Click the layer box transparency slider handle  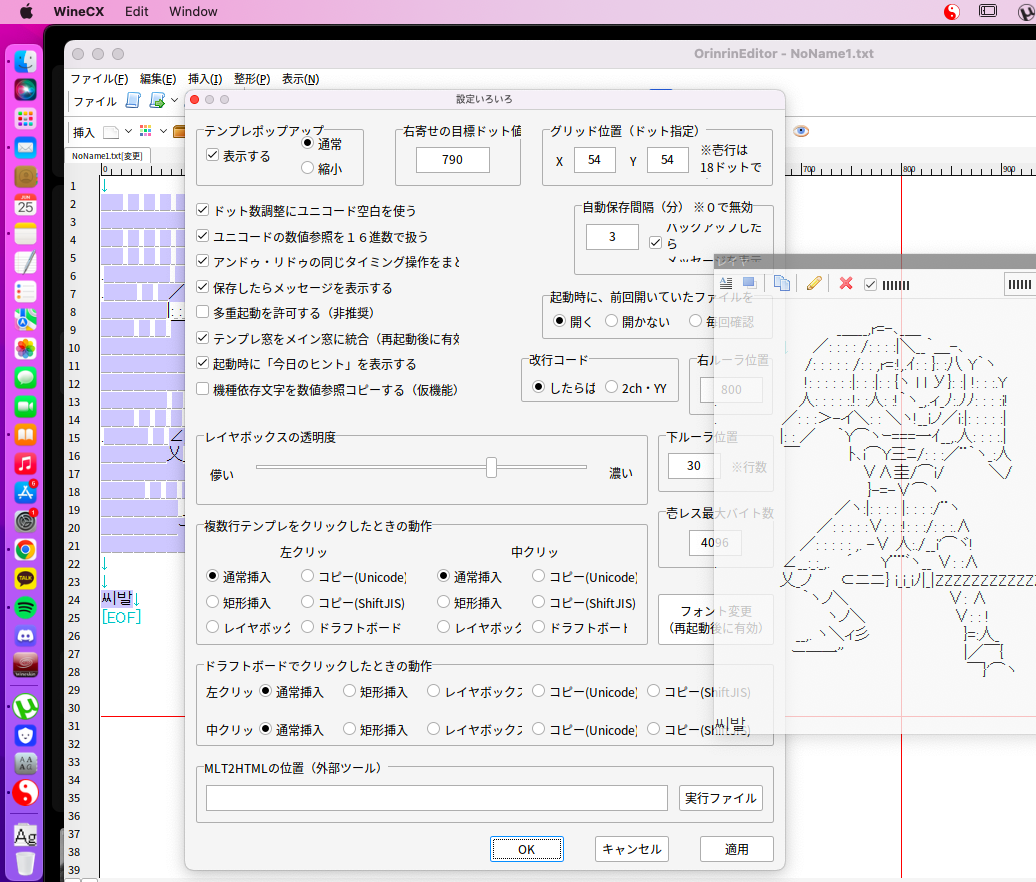pyautogui.click(x=491, y=467)
